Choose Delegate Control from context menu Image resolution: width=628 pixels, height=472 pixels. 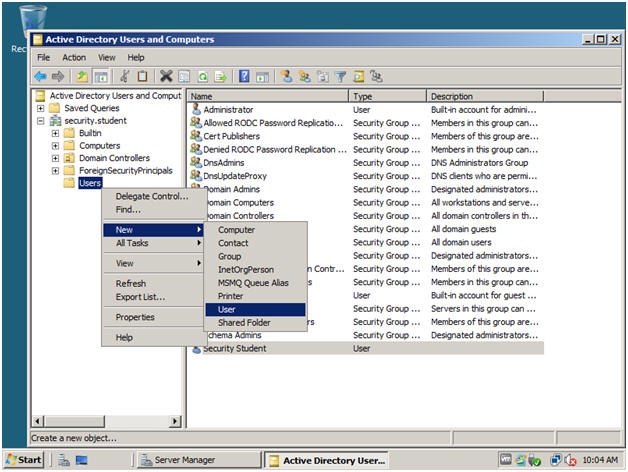pos(153,196)
